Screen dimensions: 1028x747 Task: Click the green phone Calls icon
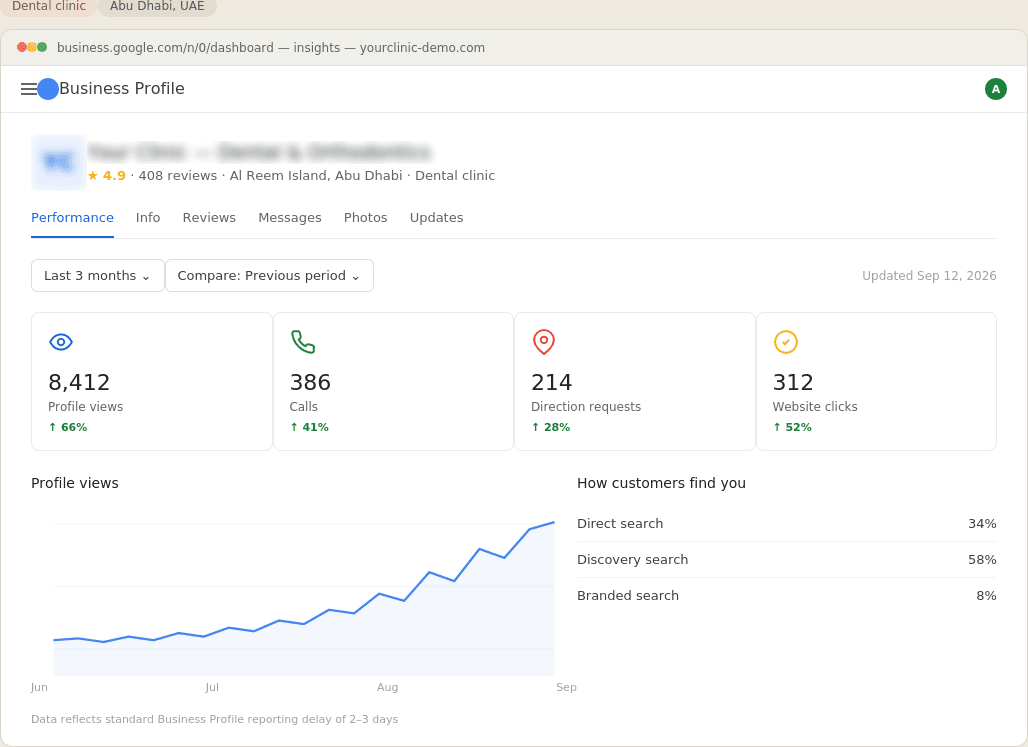coord(303,342)
